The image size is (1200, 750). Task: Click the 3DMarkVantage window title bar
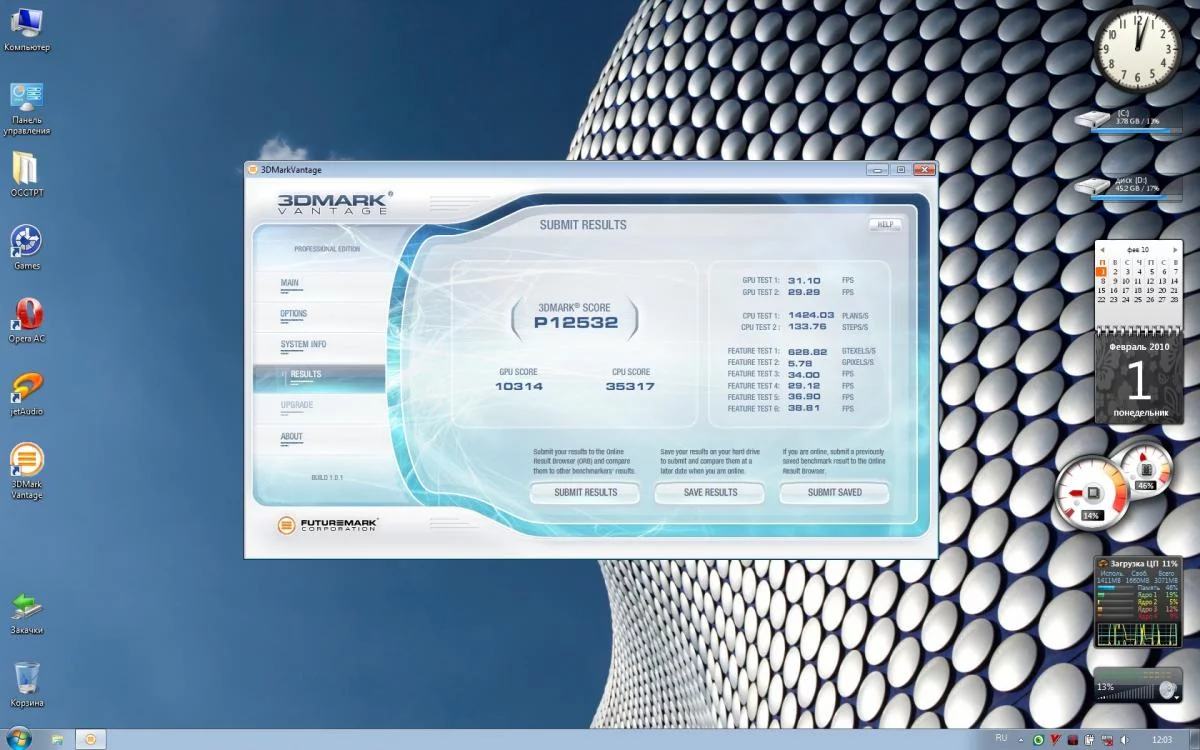[590, 170]
